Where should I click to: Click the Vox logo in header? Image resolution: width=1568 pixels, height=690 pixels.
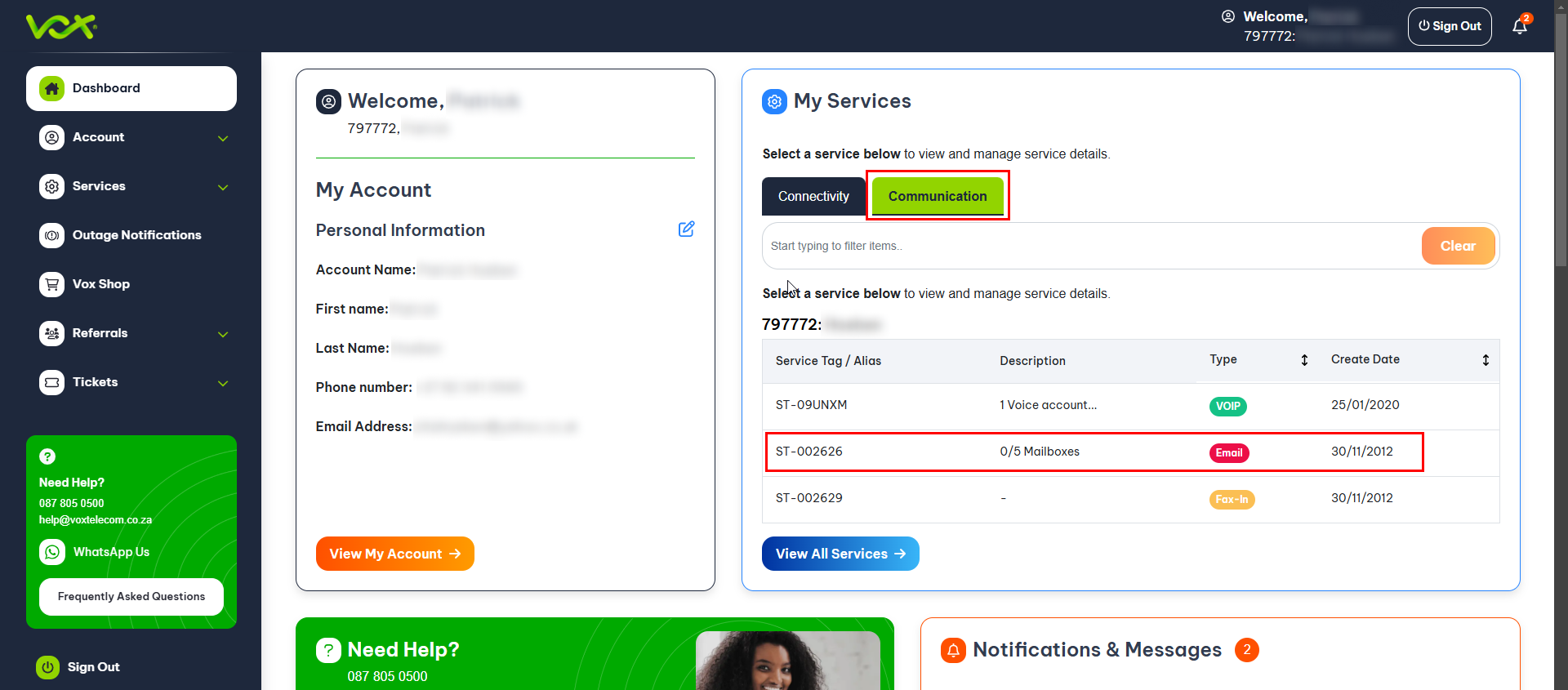(61, 26)
